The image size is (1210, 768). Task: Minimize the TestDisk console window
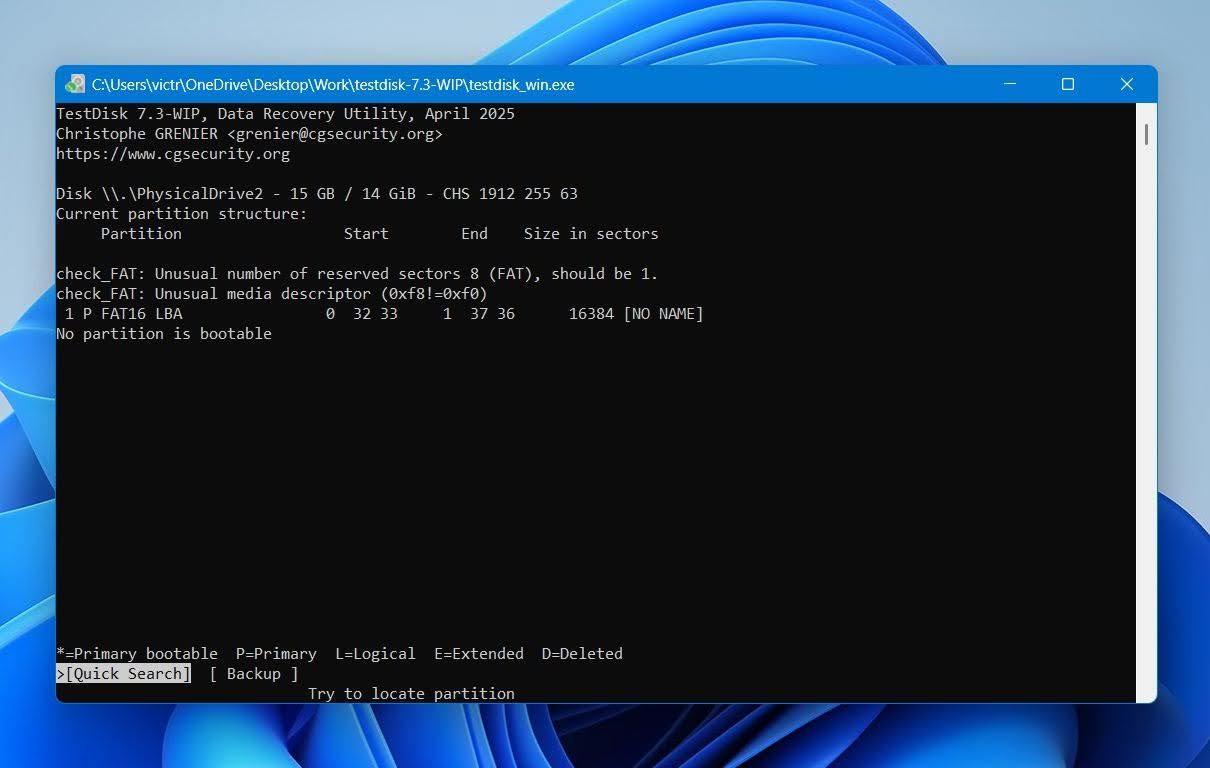tap(1009, 84)
